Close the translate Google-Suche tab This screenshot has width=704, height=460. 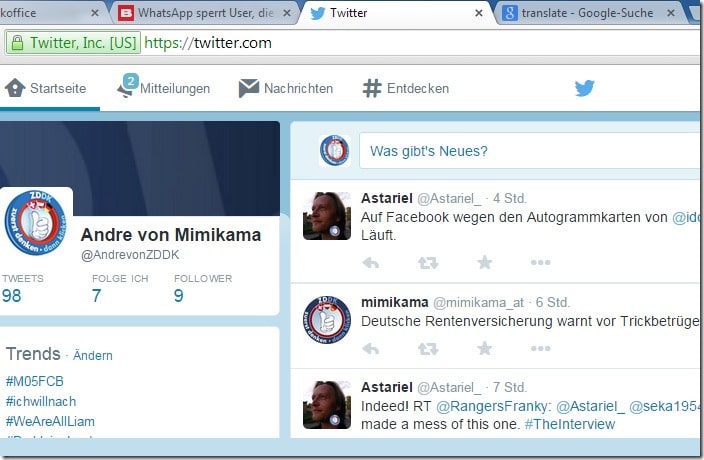pos(671,13)
